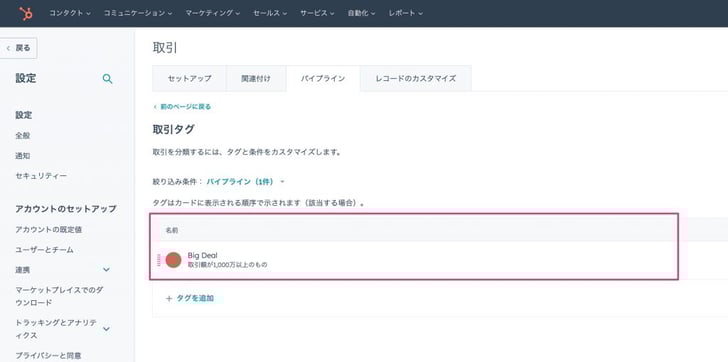Open the 自動化 menu
728x362 pixels.
pyautogui.click(x=361, y=13)
